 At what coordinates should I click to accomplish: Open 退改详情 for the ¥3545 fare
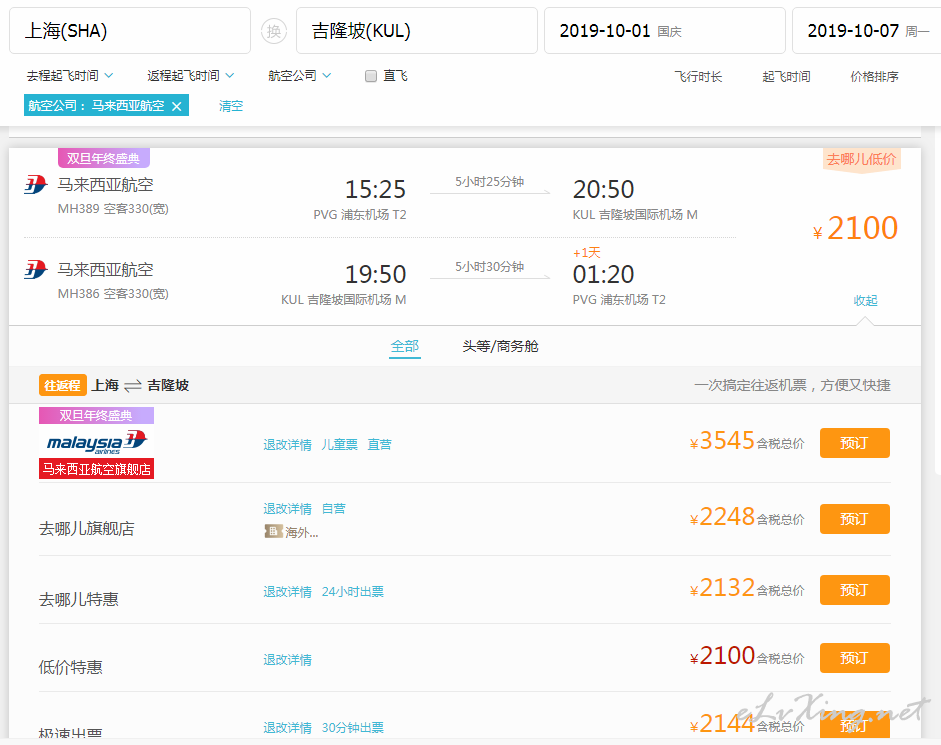click(x=287, y=445)
